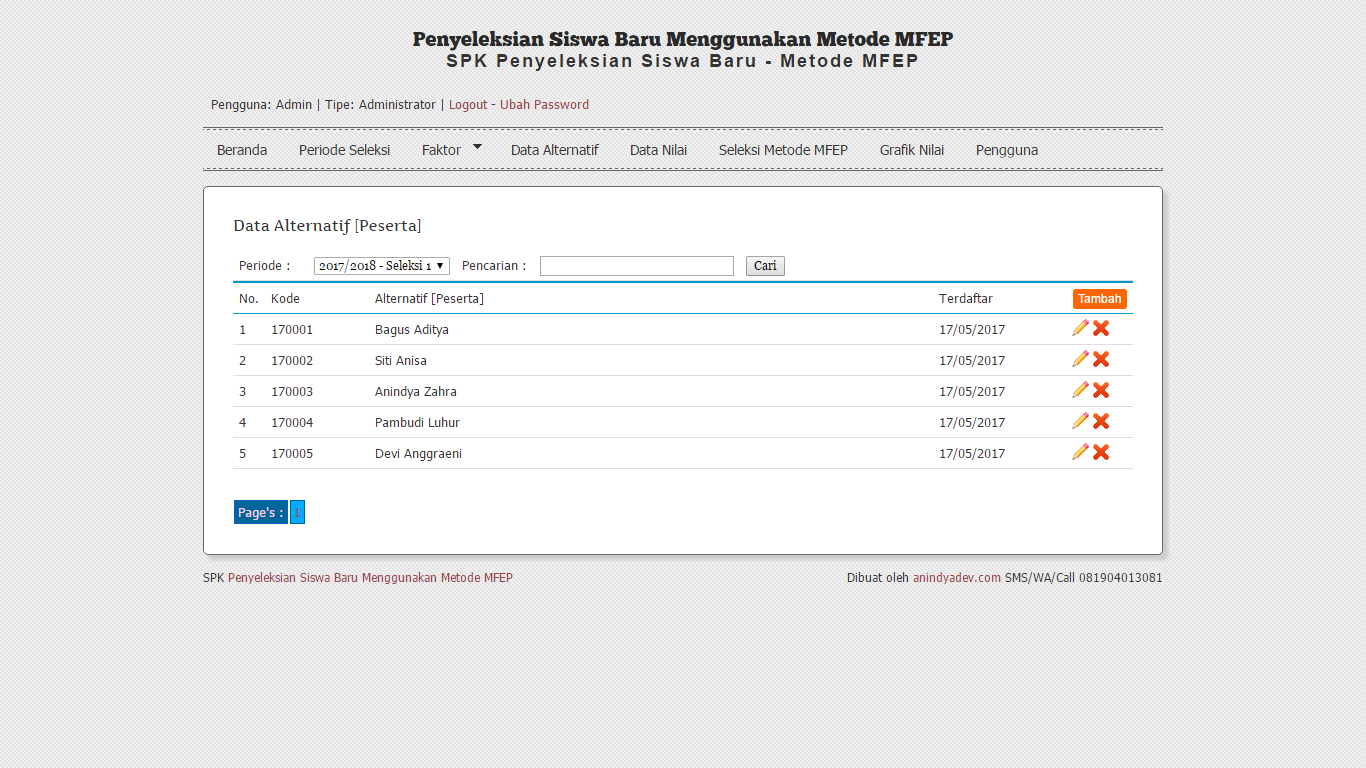Remove Siti Anisa using red X icon
Viewport: 1366px width, 768px height.
[1101, 359]
